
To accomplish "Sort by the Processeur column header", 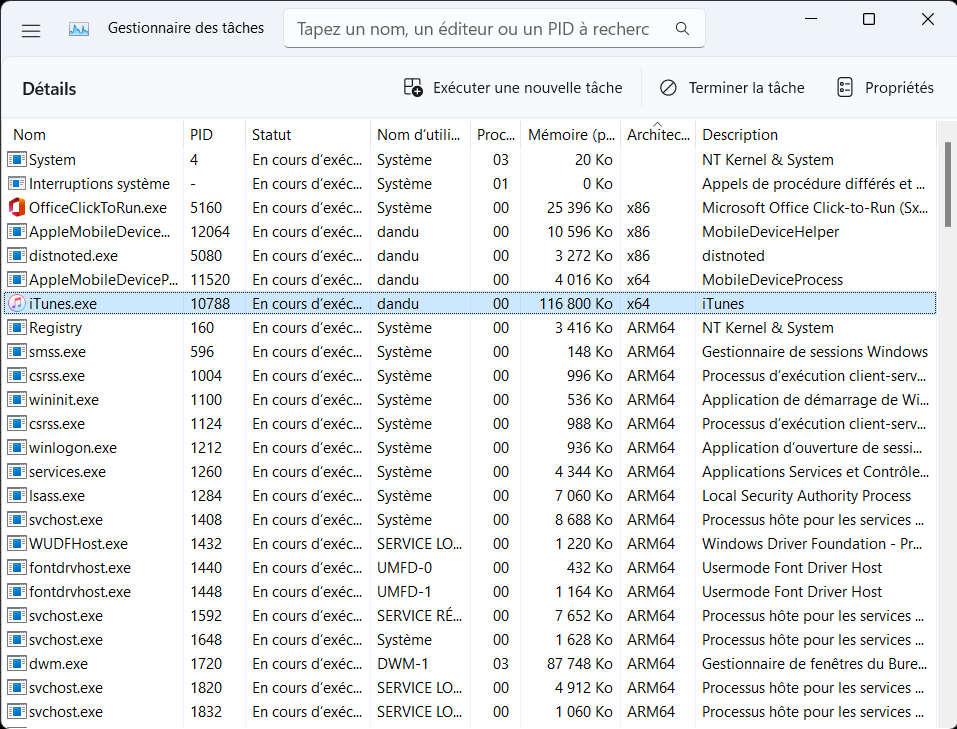I will tap(496, 135).
